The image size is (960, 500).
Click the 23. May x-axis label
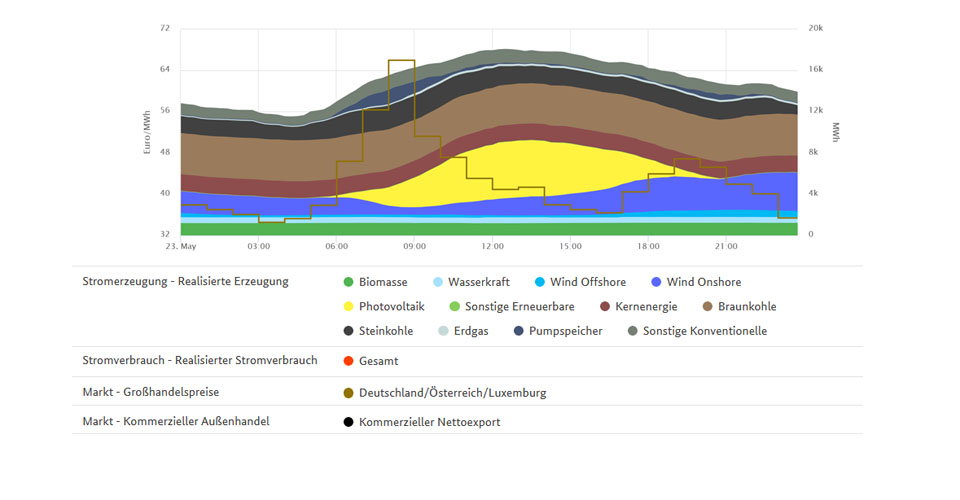(x=181, y=247)
